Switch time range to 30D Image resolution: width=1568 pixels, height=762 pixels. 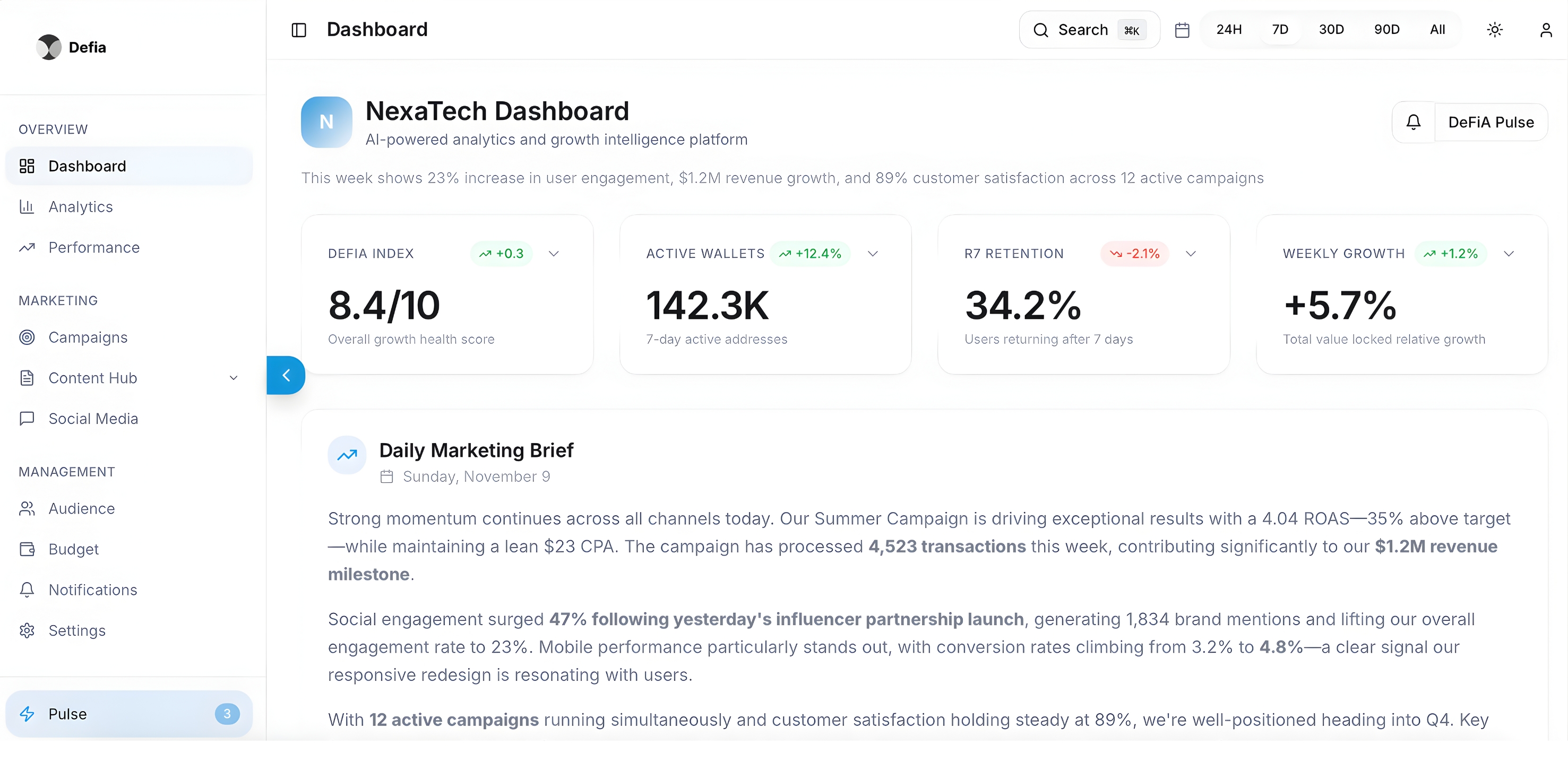click(x=1331, y=30)
